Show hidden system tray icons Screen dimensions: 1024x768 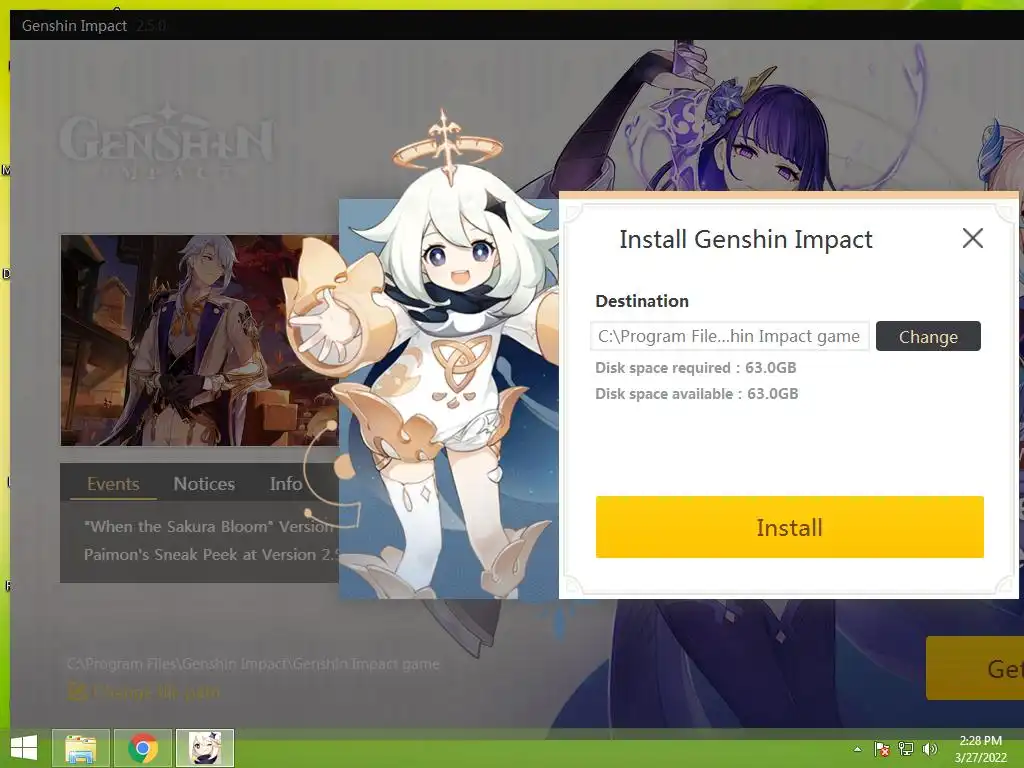(857, 749)
